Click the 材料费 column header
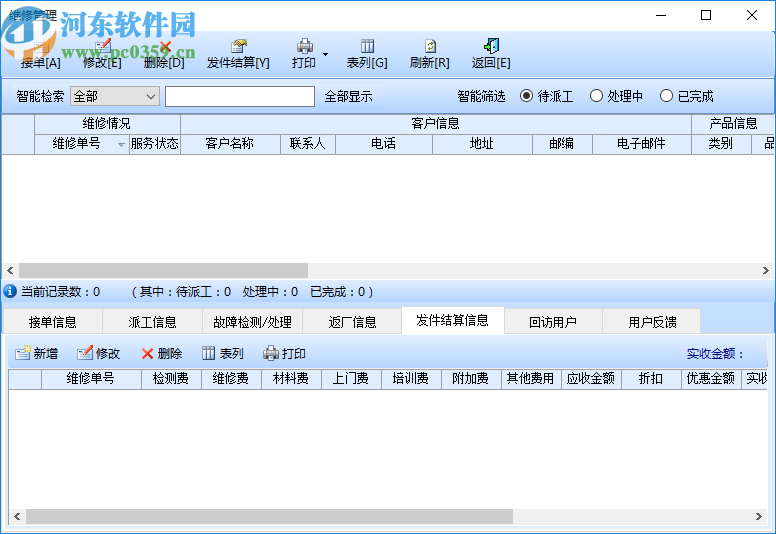The image size is (776, 534). pyautogui.click(x=291, y=379)
